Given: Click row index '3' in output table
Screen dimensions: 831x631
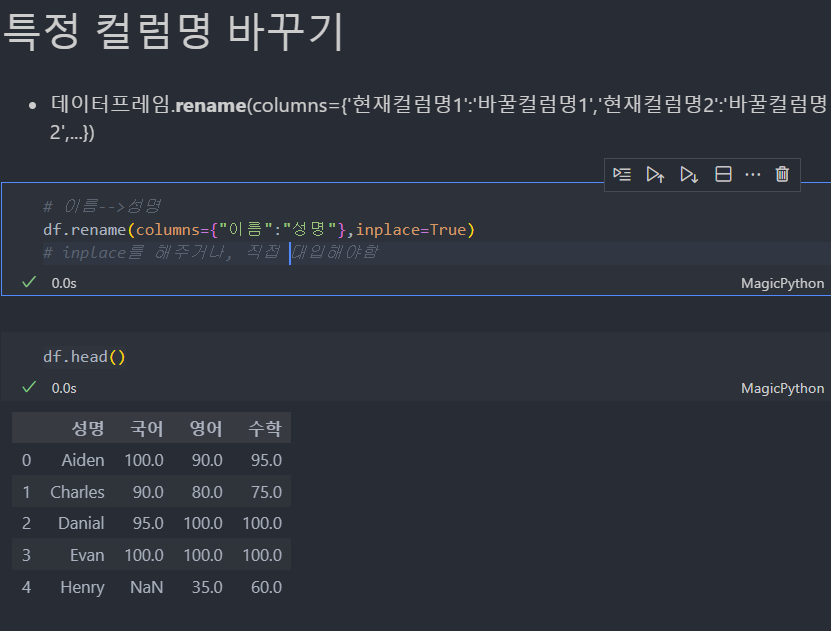Looking at the screenshot, I should coord(26,555).
